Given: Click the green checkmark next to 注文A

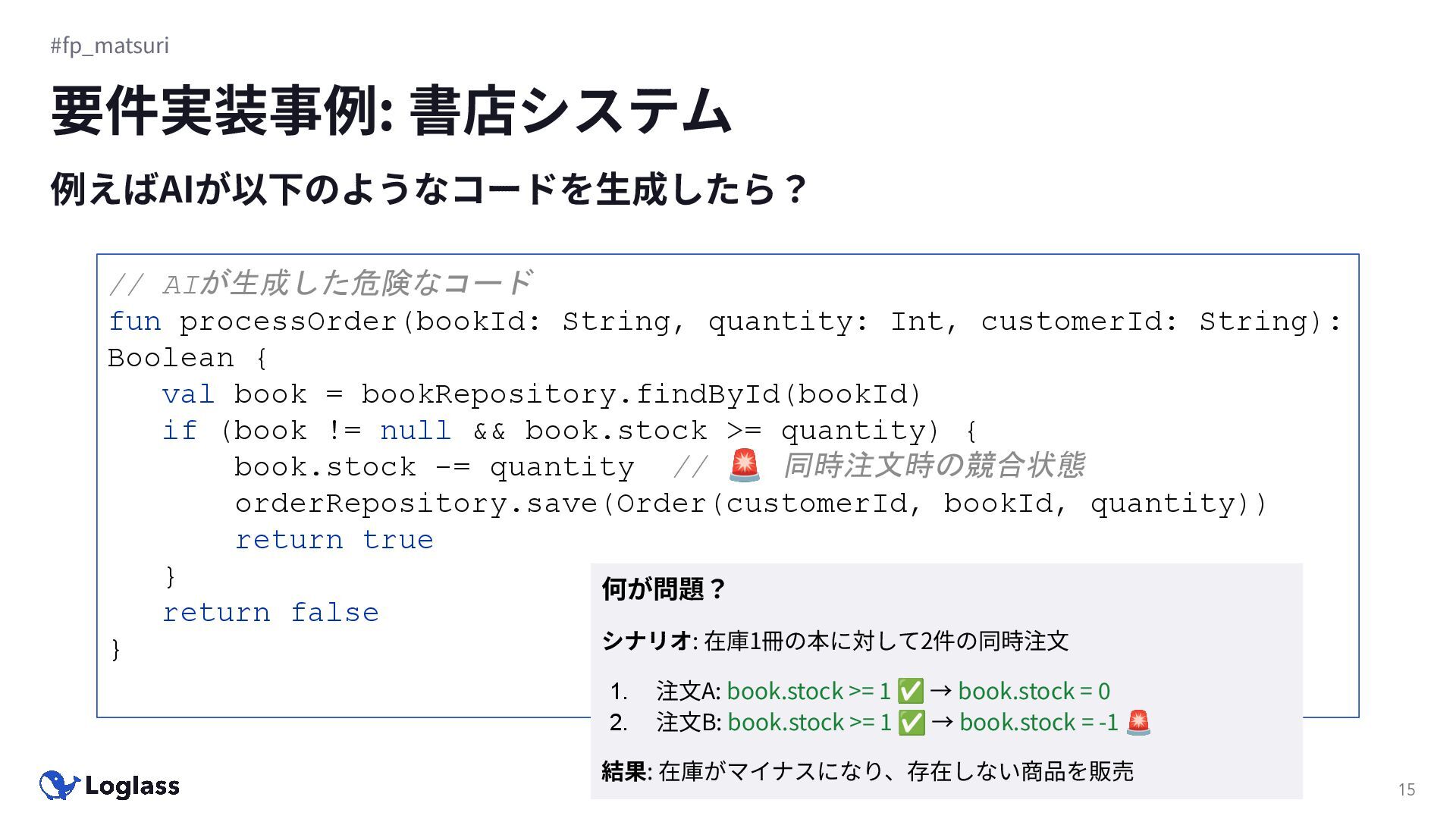Looking at the screenshot, I should [910, 692].
